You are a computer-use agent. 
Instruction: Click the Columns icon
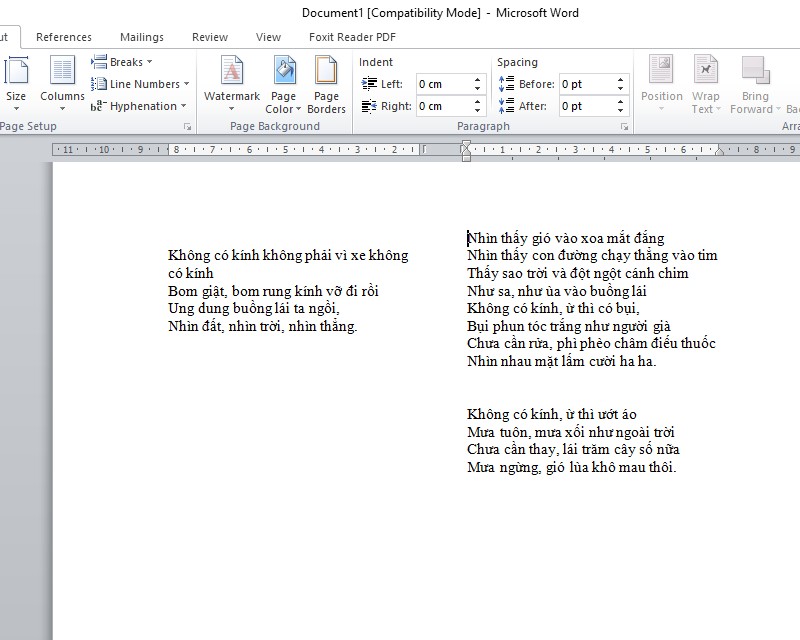[x=62, y=70]
